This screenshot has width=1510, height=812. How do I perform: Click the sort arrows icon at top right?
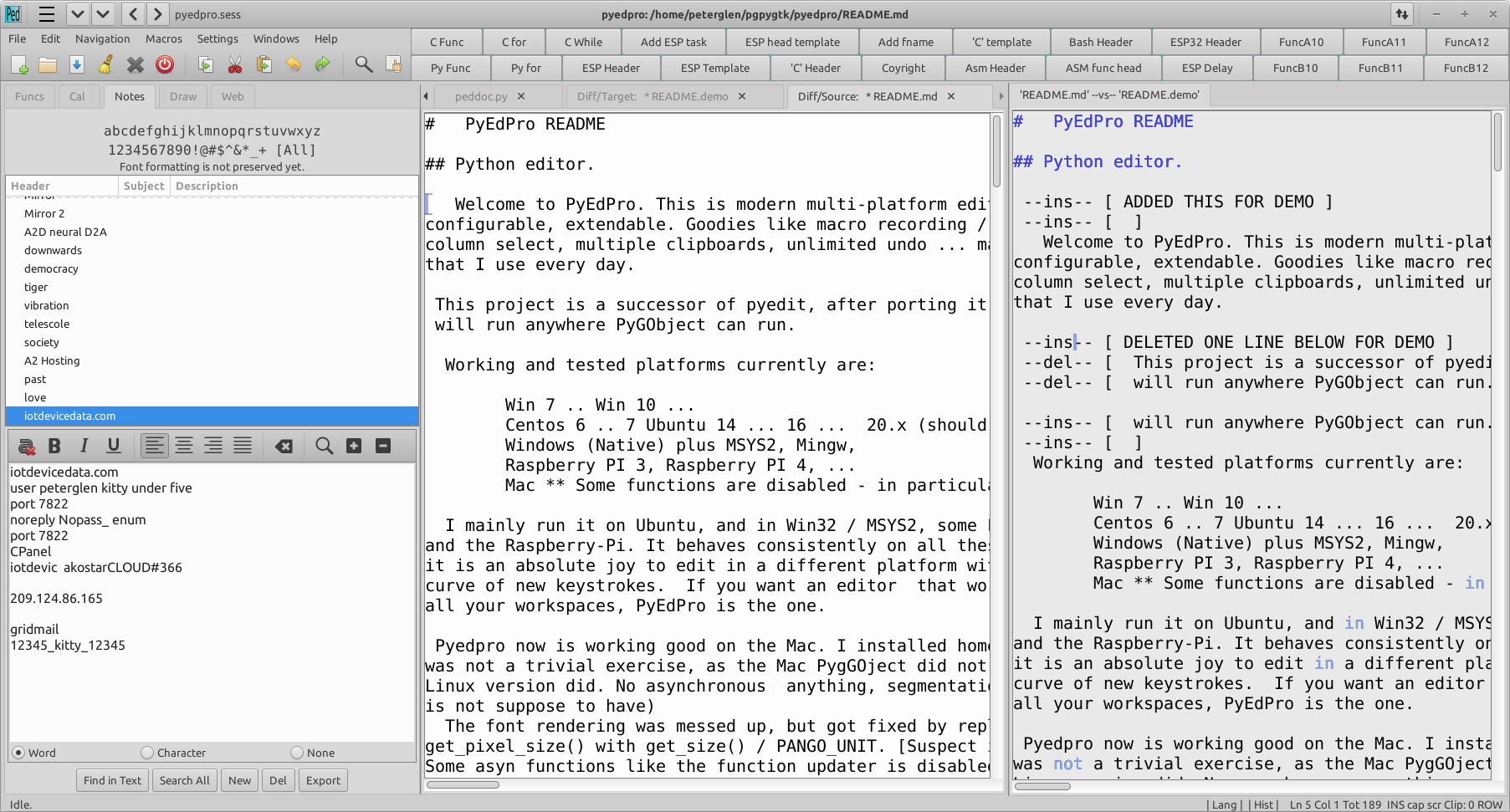point(1402,14)
